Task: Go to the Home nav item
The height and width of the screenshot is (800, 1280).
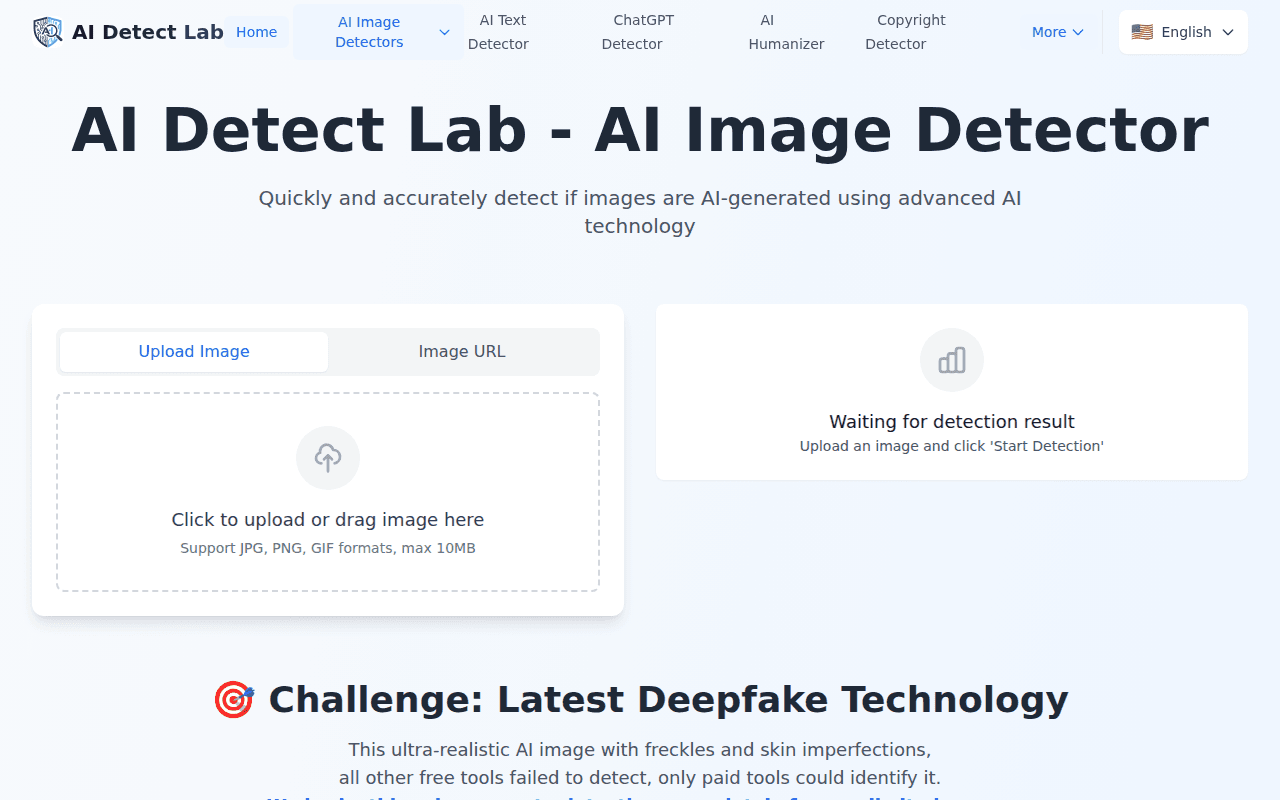Action: [x=257, y=32]
